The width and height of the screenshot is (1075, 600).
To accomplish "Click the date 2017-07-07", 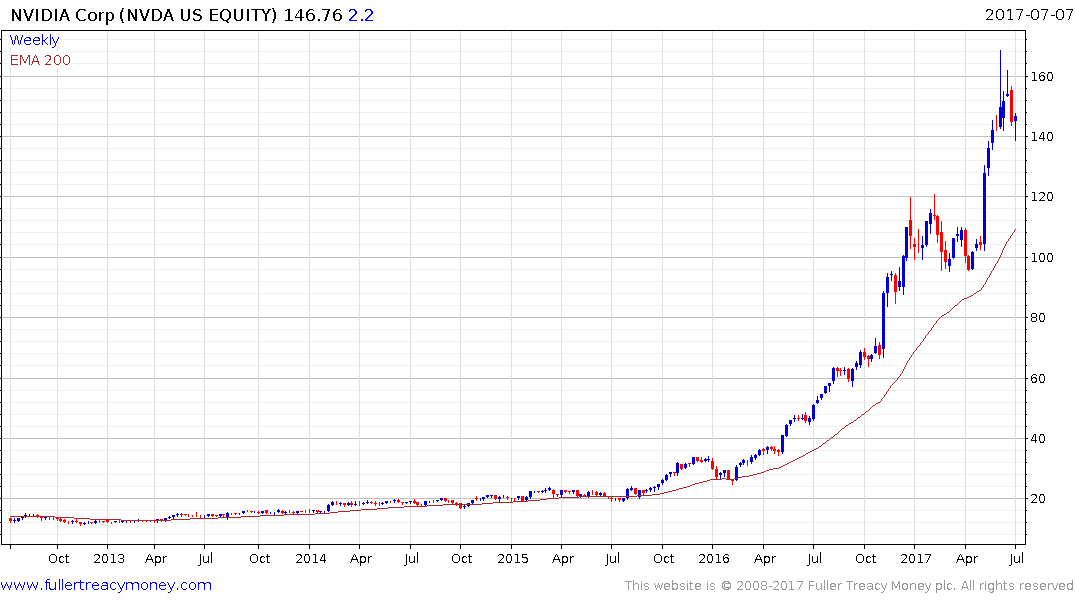I will coord(1029,14).
